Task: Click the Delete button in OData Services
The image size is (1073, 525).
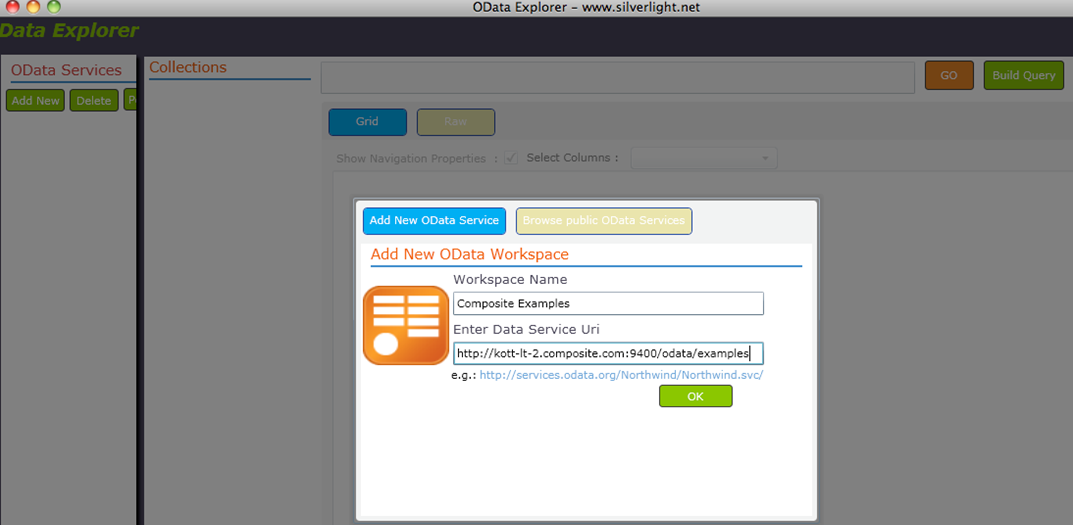Action: point(94,101)
